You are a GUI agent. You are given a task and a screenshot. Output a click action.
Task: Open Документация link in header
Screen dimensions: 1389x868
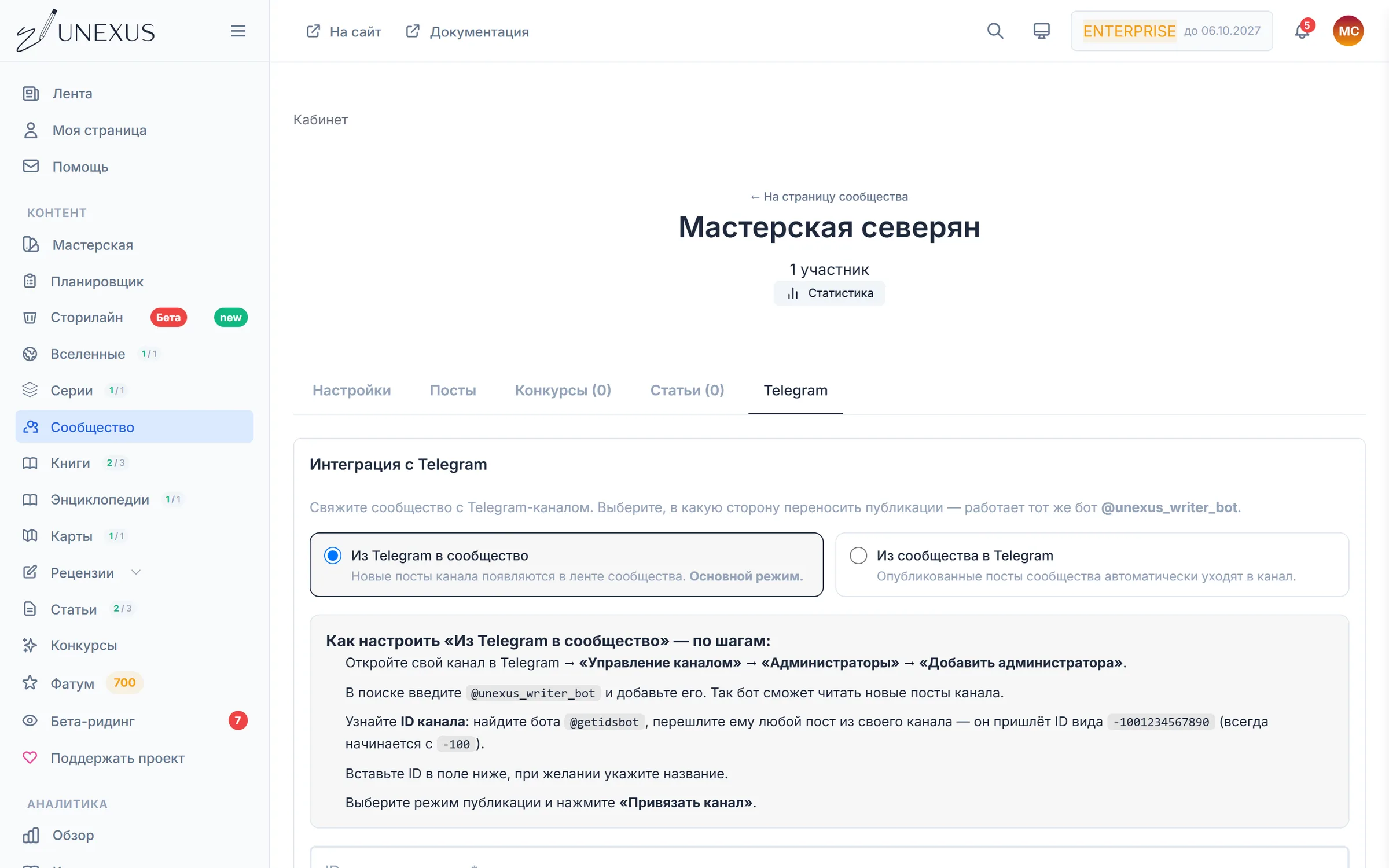point(467,31)
